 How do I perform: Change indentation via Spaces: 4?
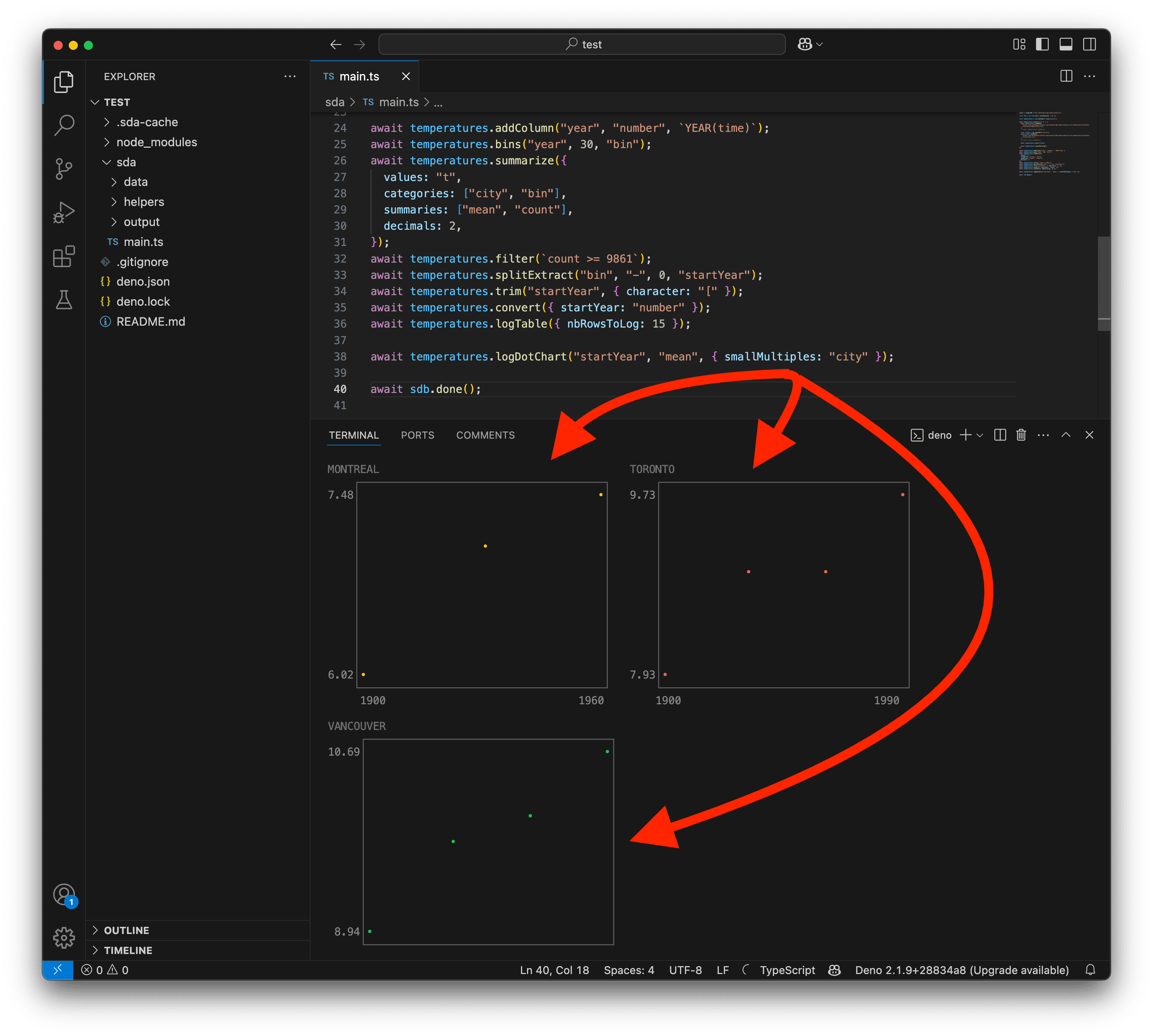629,970
